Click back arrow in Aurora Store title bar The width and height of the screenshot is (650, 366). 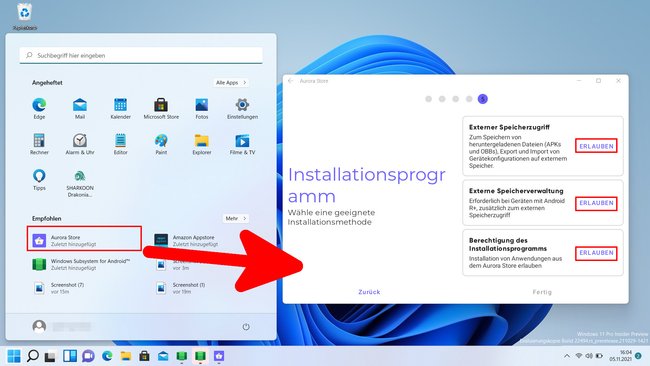[291, 81]
